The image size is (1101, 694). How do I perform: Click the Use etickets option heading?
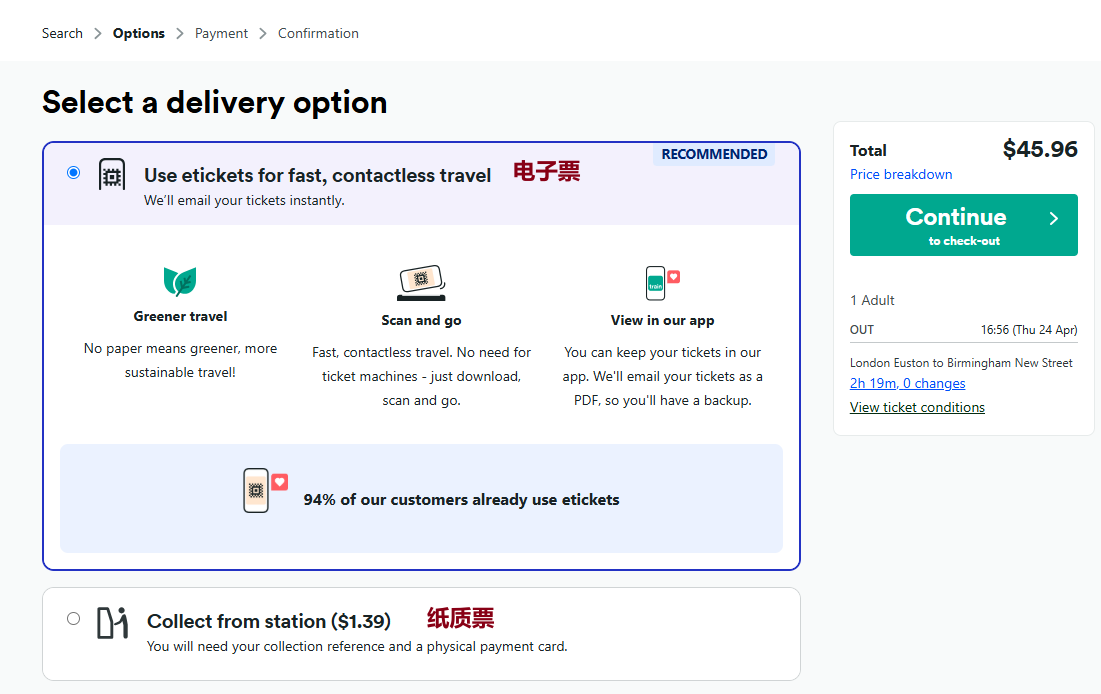click(317, 176)
